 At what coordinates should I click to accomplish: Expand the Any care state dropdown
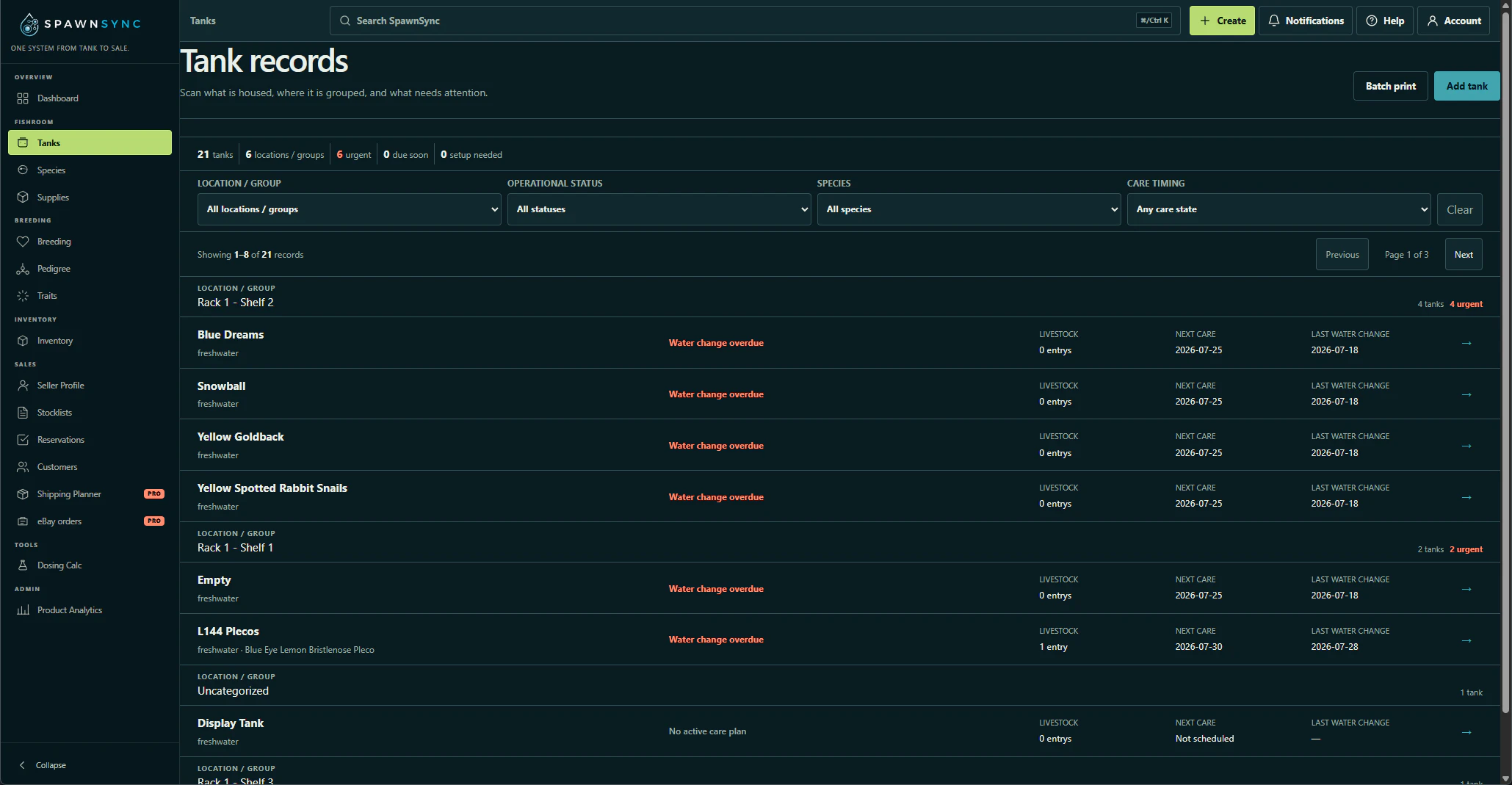tap(1278, 209)
